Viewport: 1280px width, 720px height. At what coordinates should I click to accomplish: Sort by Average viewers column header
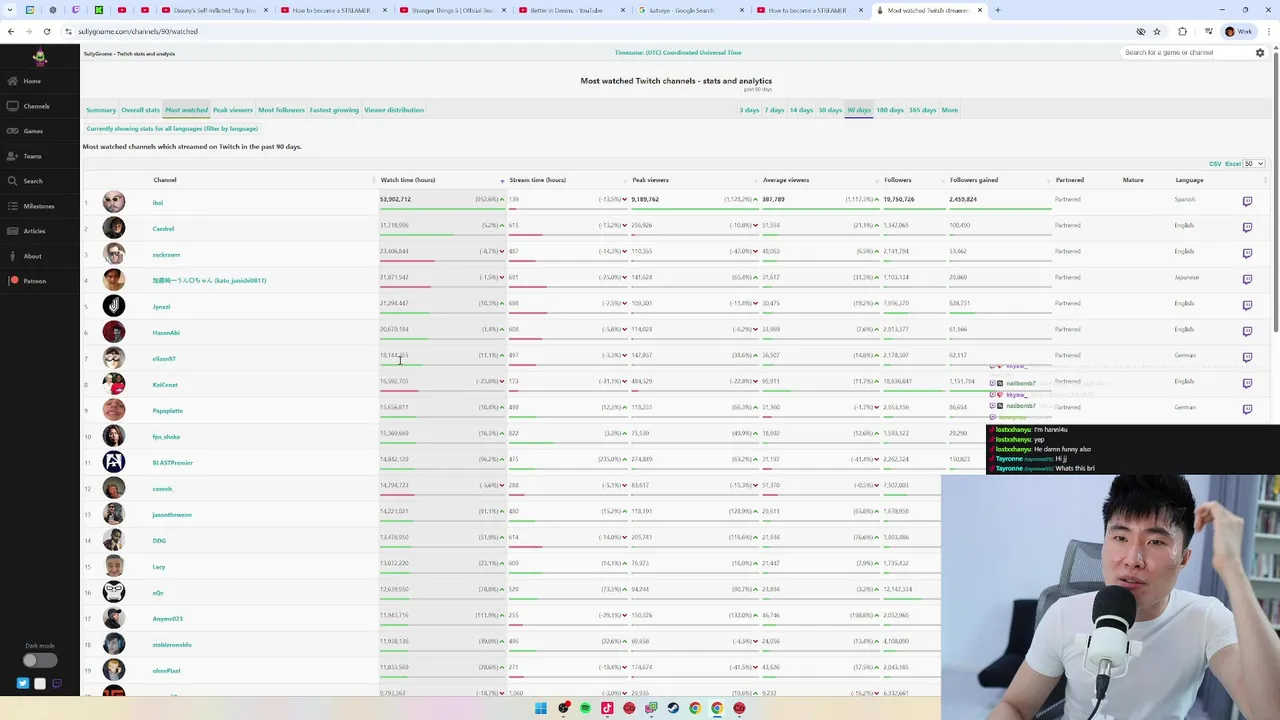[x=786, y=180]
